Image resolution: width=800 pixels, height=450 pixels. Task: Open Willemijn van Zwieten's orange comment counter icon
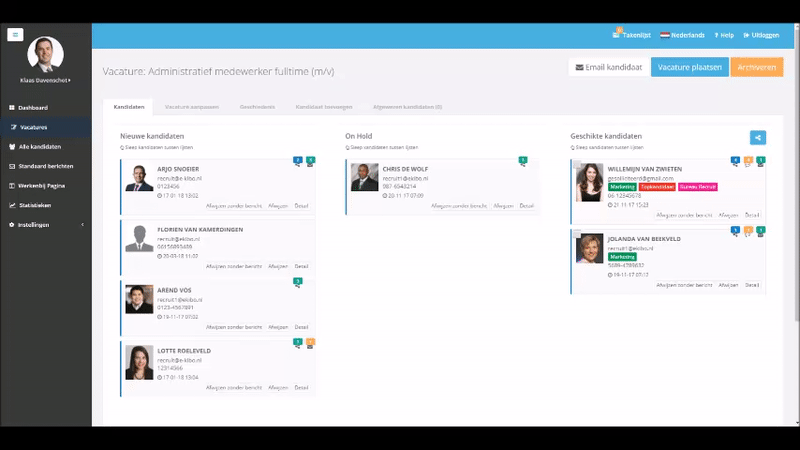pyautogui.click(x=748, y=162)
